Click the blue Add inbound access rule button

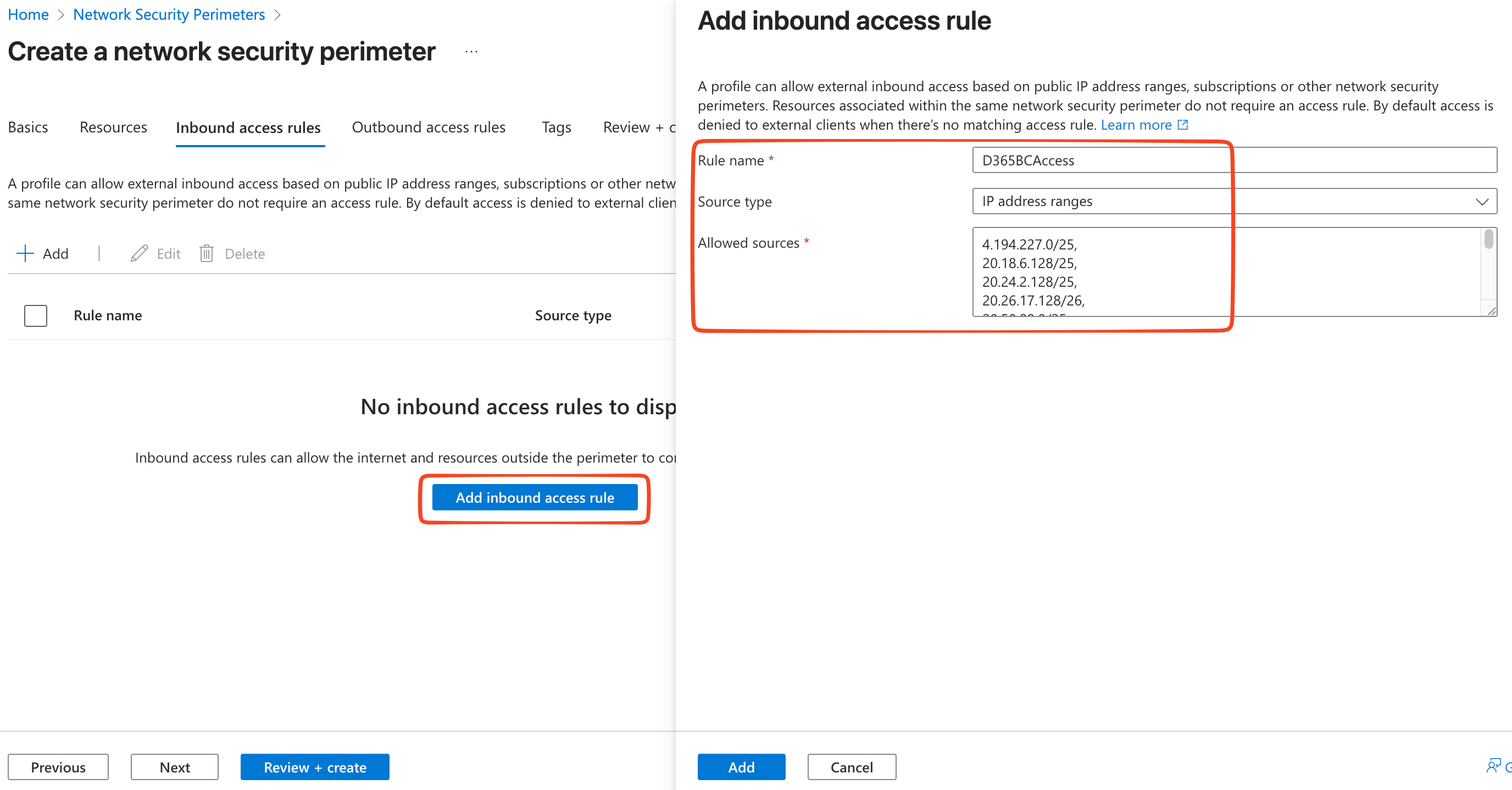(535, 498)
